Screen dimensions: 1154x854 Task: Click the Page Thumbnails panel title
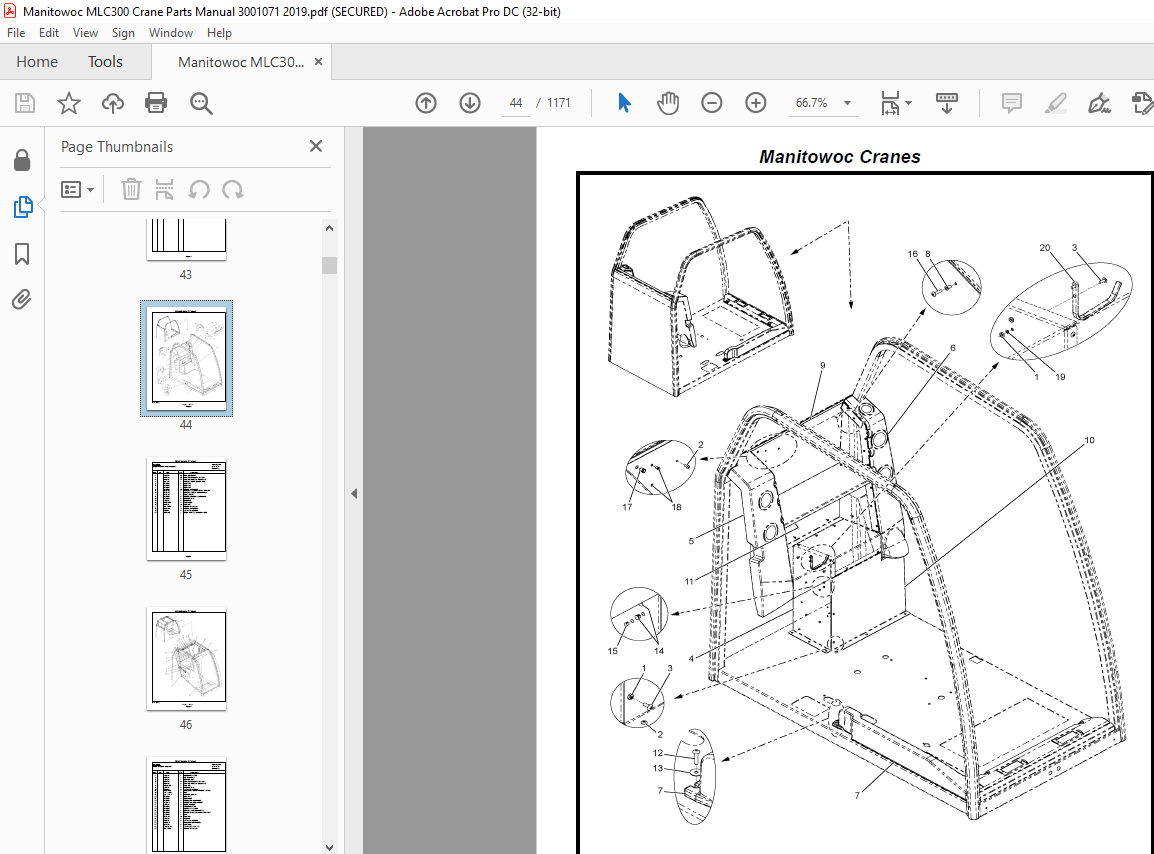tap(117, 147)
